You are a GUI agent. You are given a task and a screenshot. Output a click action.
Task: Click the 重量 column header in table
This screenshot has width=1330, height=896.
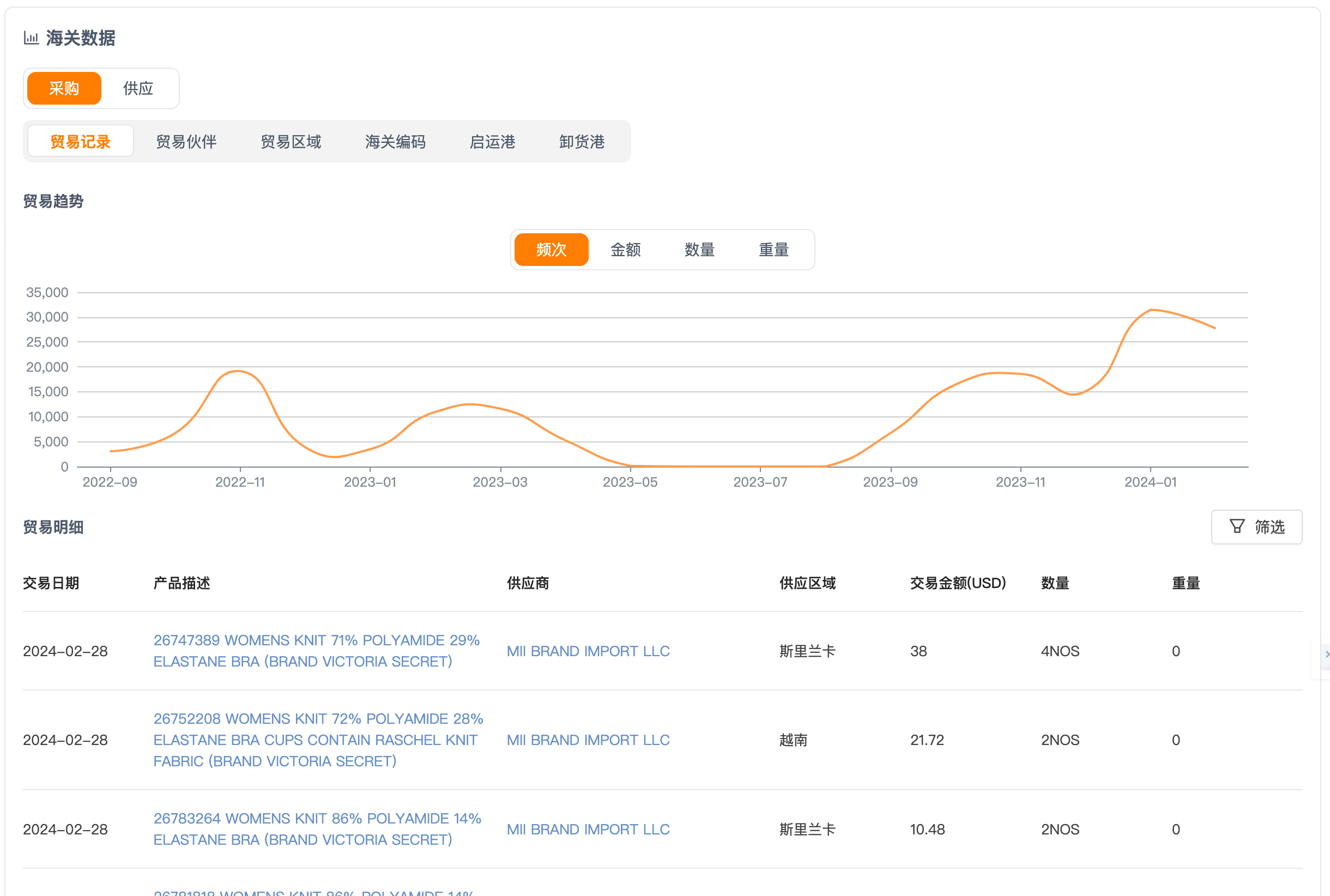pos(1186,583)
